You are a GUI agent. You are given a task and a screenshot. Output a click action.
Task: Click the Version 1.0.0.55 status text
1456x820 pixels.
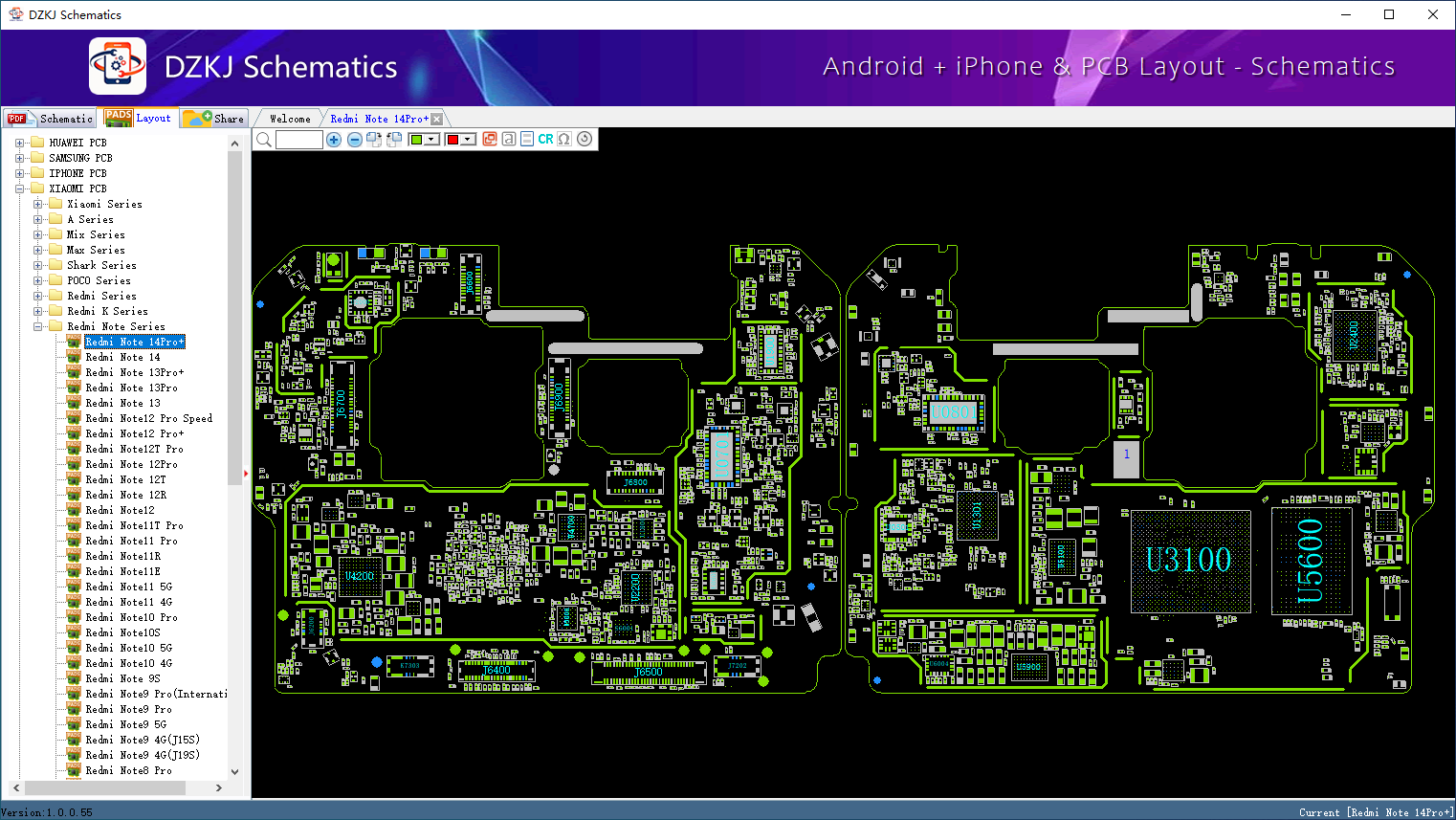[48, 812]
